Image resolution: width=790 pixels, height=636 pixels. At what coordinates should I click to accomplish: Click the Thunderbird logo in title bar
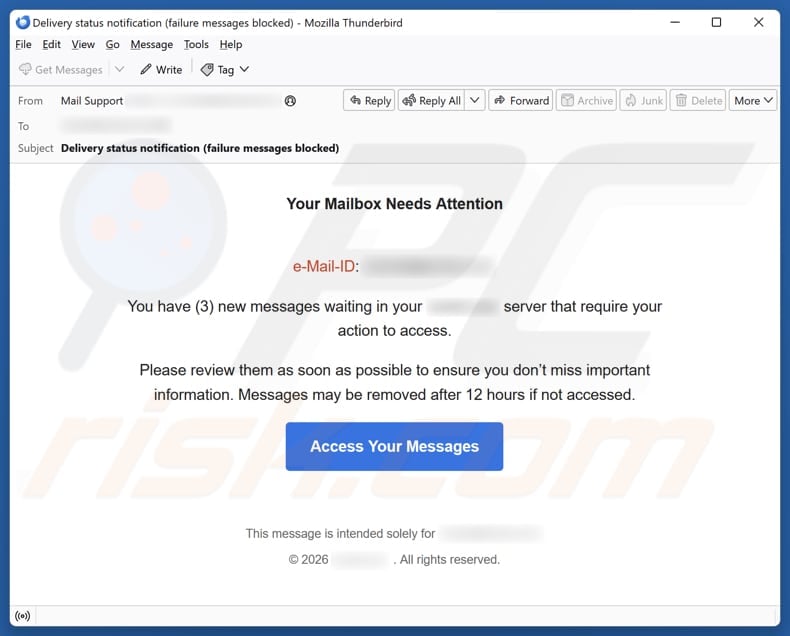(x=23, y=23)
